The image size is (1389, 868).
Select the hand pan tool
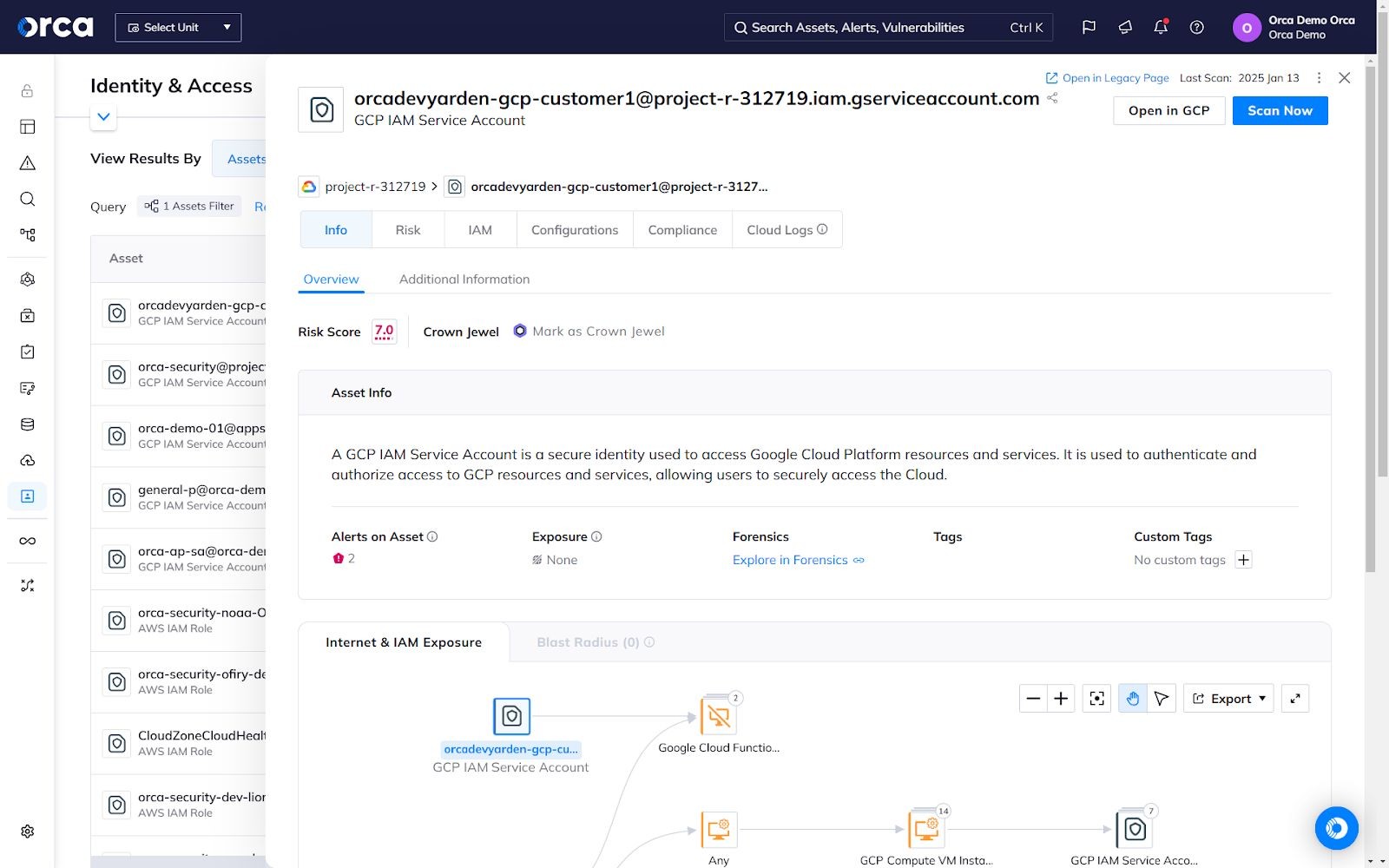[1133, 699]
